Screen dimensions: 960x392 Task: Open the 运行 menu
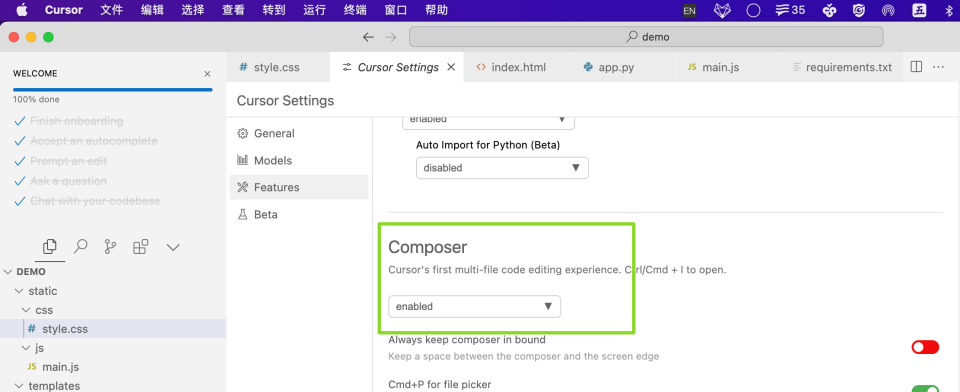click(315, 10)
